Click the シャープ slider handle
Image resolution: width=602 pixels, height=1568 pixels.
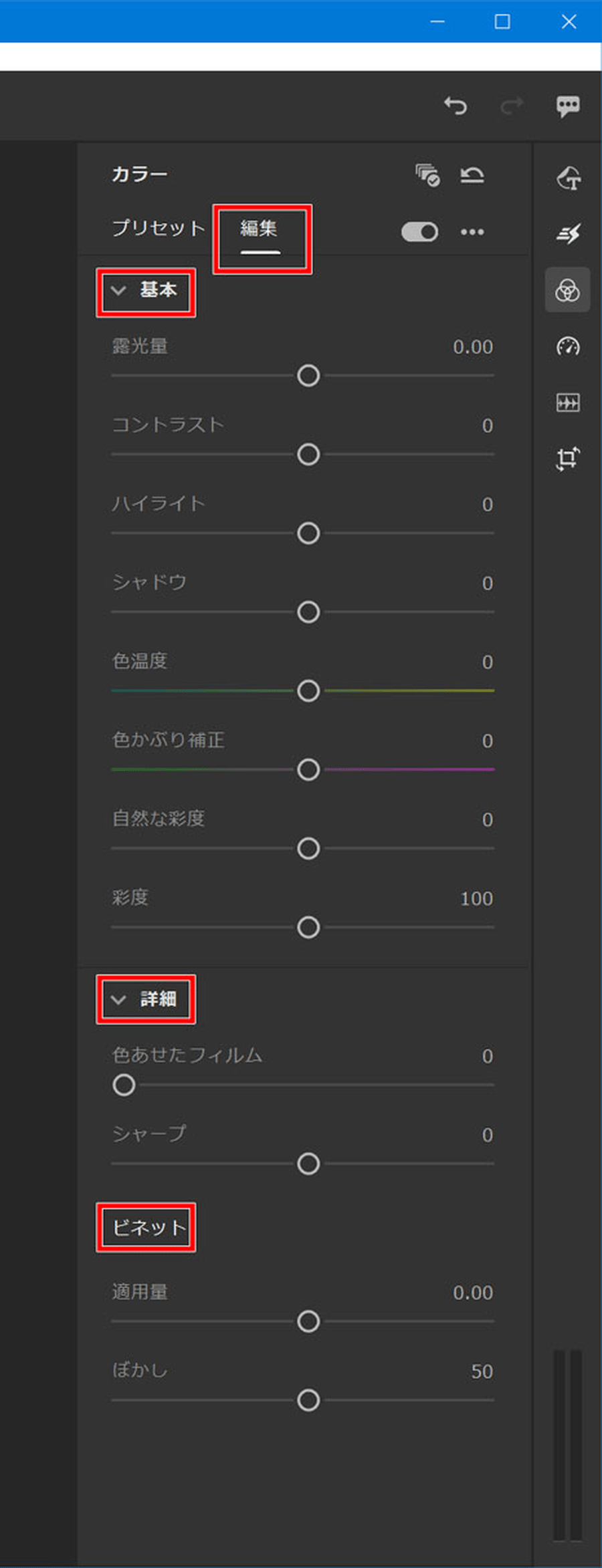(x=308, y=1164)
